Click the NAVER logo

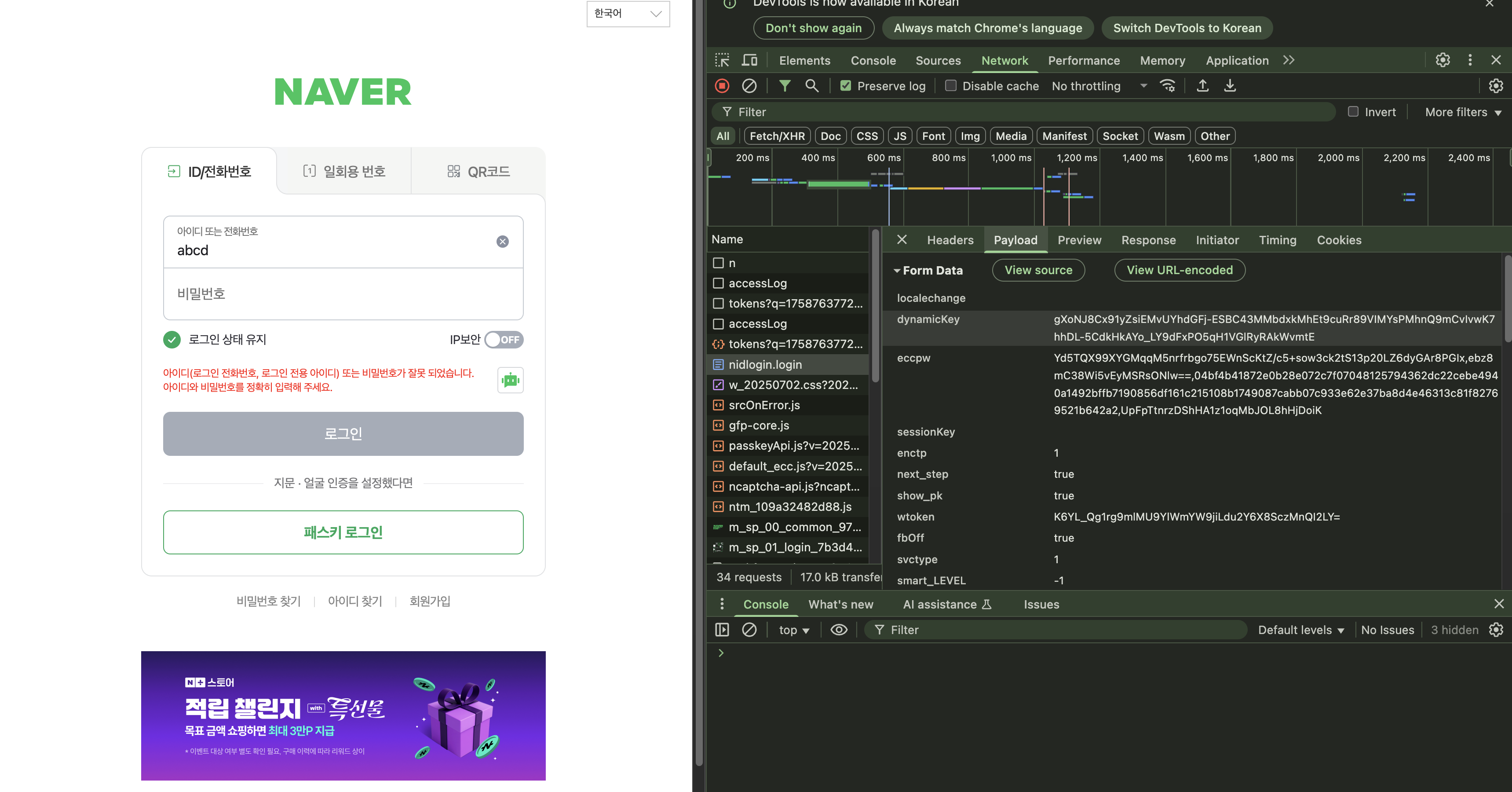343,92
